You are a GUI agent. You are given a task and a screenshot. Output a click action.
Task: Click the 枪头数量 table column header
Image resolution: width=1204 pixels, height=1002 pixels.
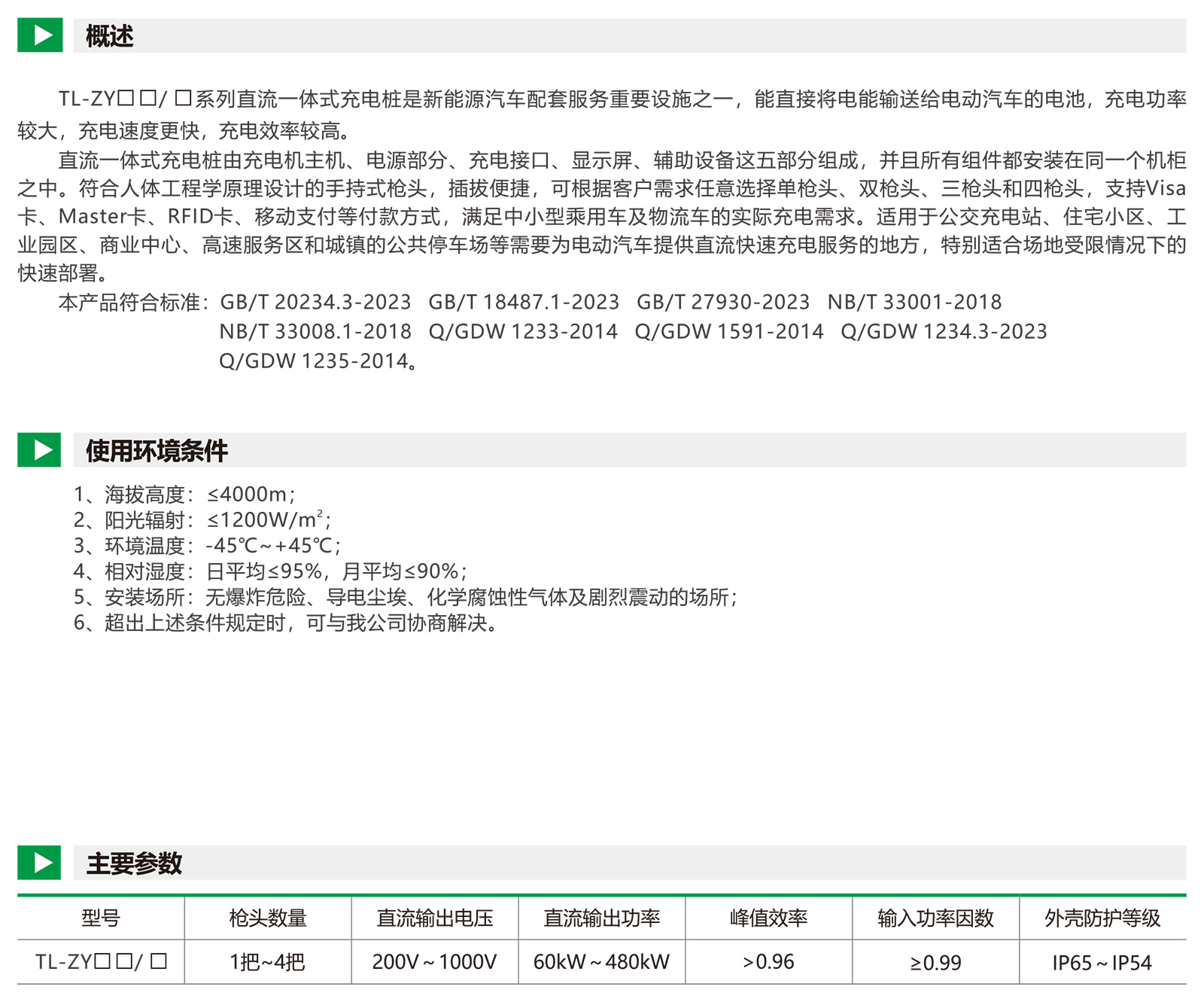point(268,918)
